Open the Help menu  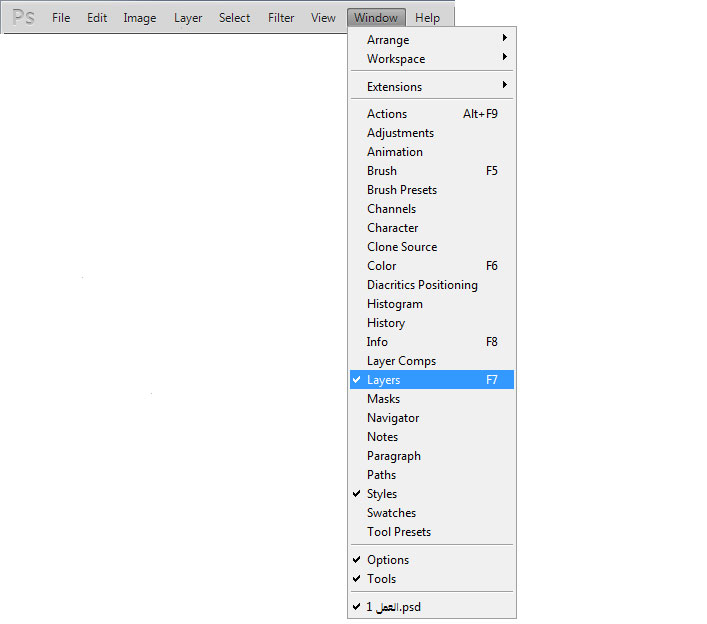[x=427, y=18]
